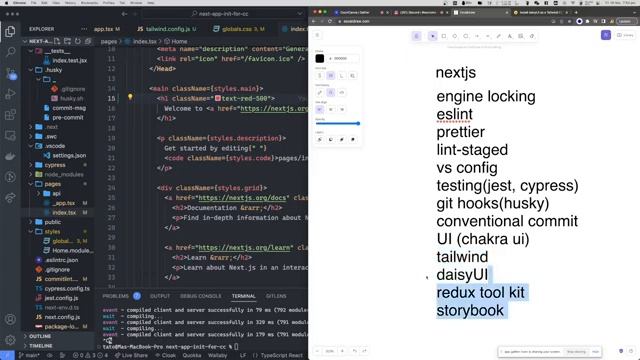
Task: Open Source Control view in activity bar
Action: (11, 73)
